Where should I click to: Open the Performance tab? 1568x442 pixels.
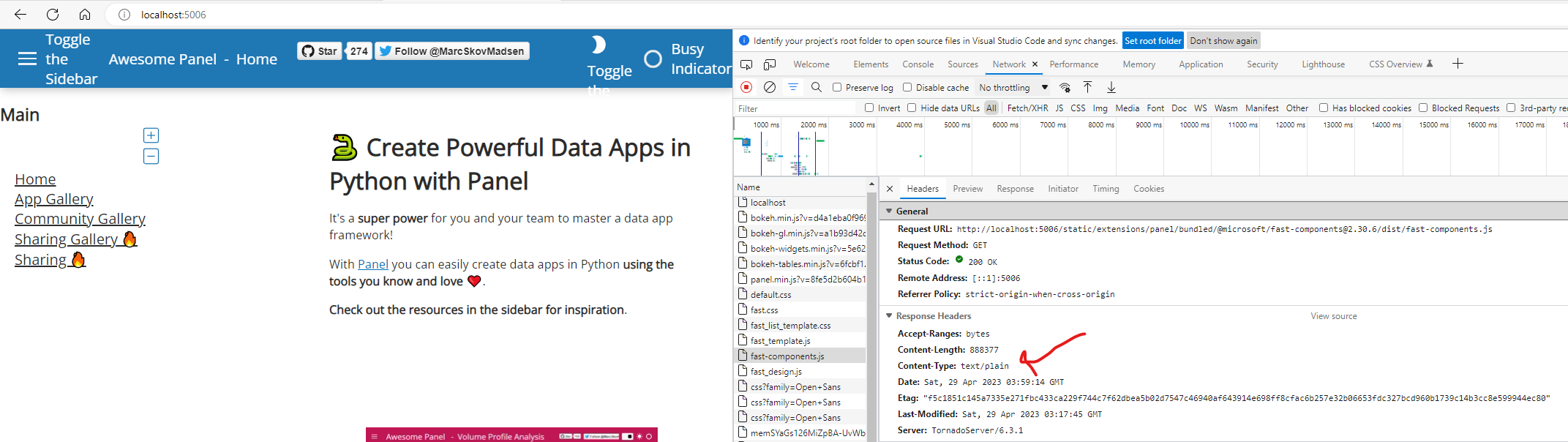click(1073, 64)
